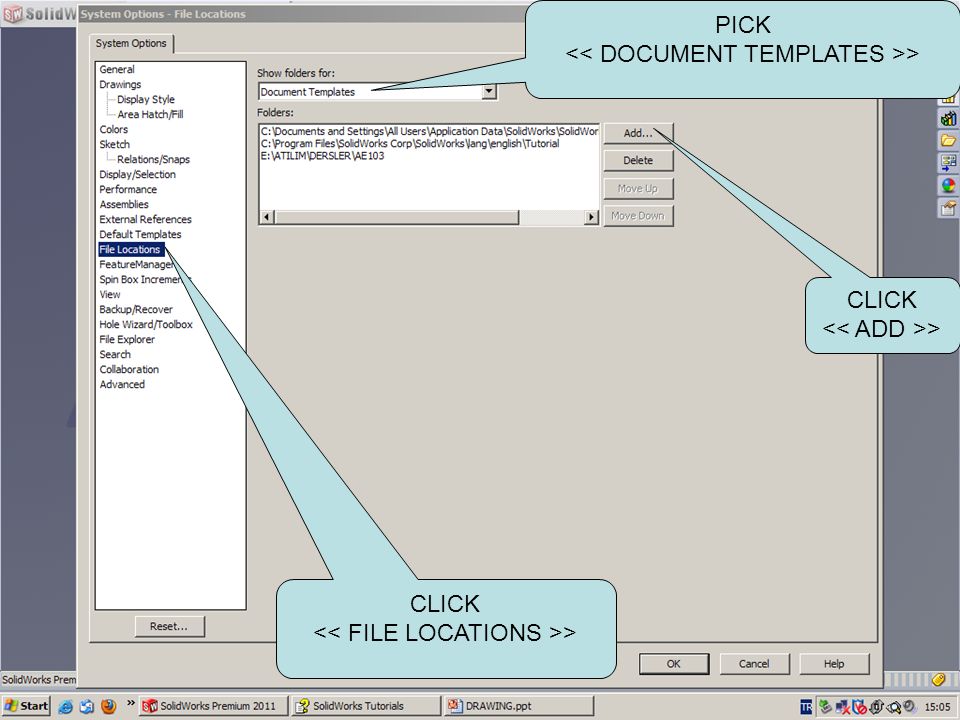Open the Custom Properties task pane icon
The width and height of the screenshot is (960, 720).
click(948, 208)
